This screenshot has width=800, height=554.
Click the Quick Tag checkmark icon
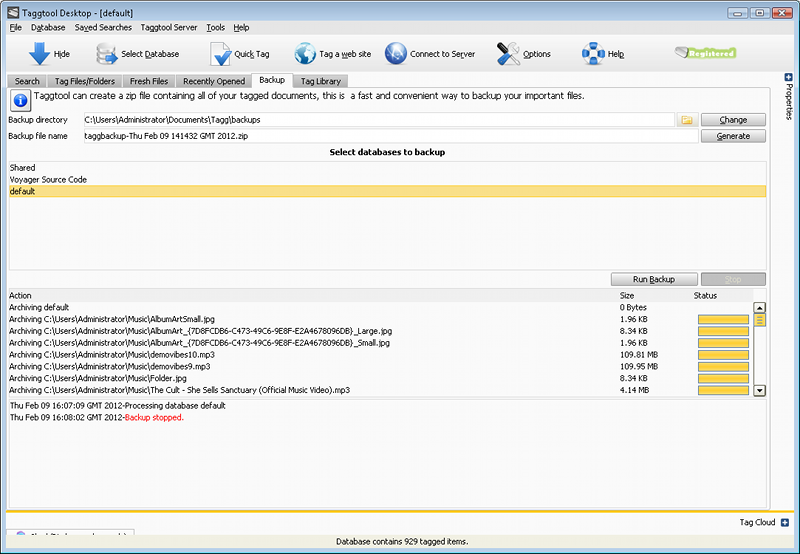point(220,54)
